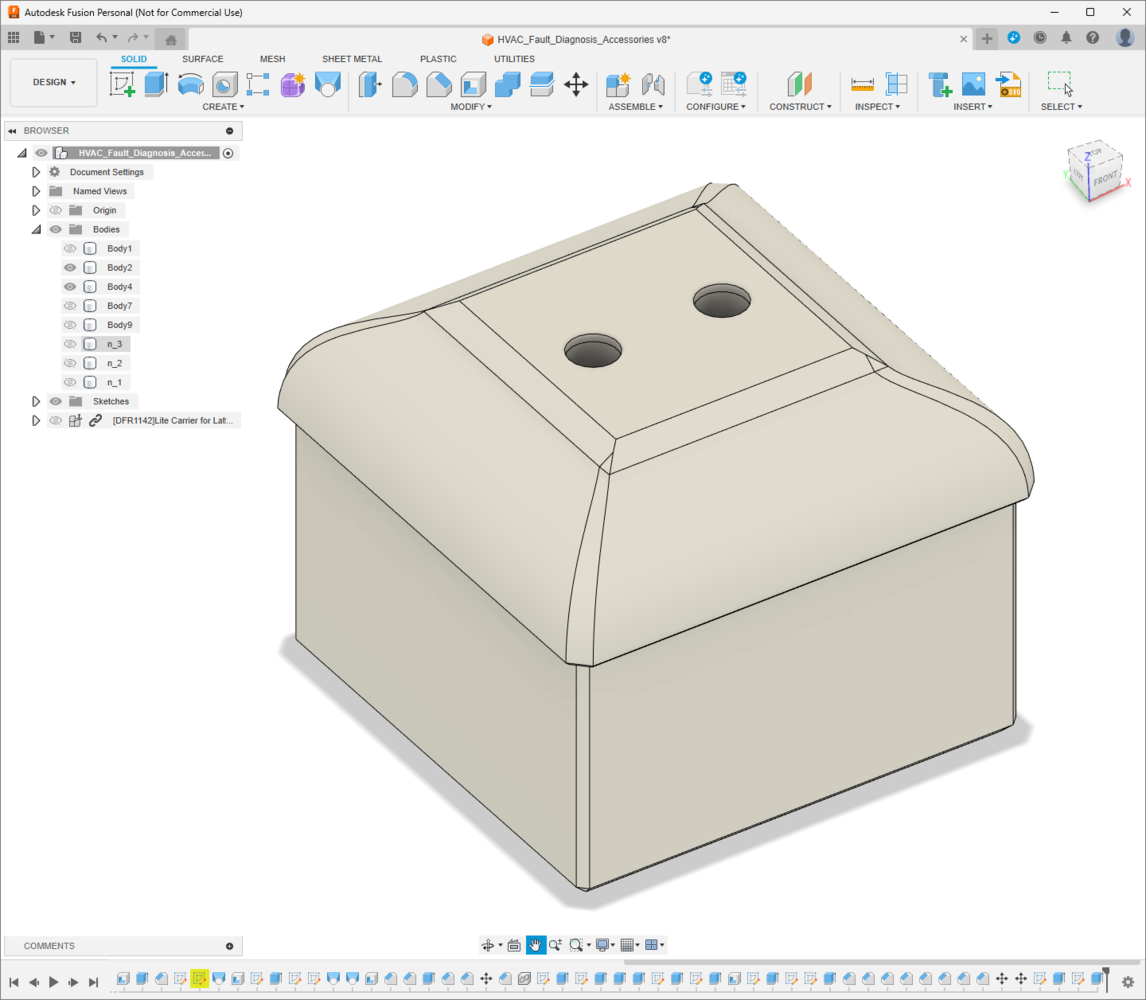Open the CONSTRUCT menu
This screenshot has height=1000, width=1146.
click(800, 107)
